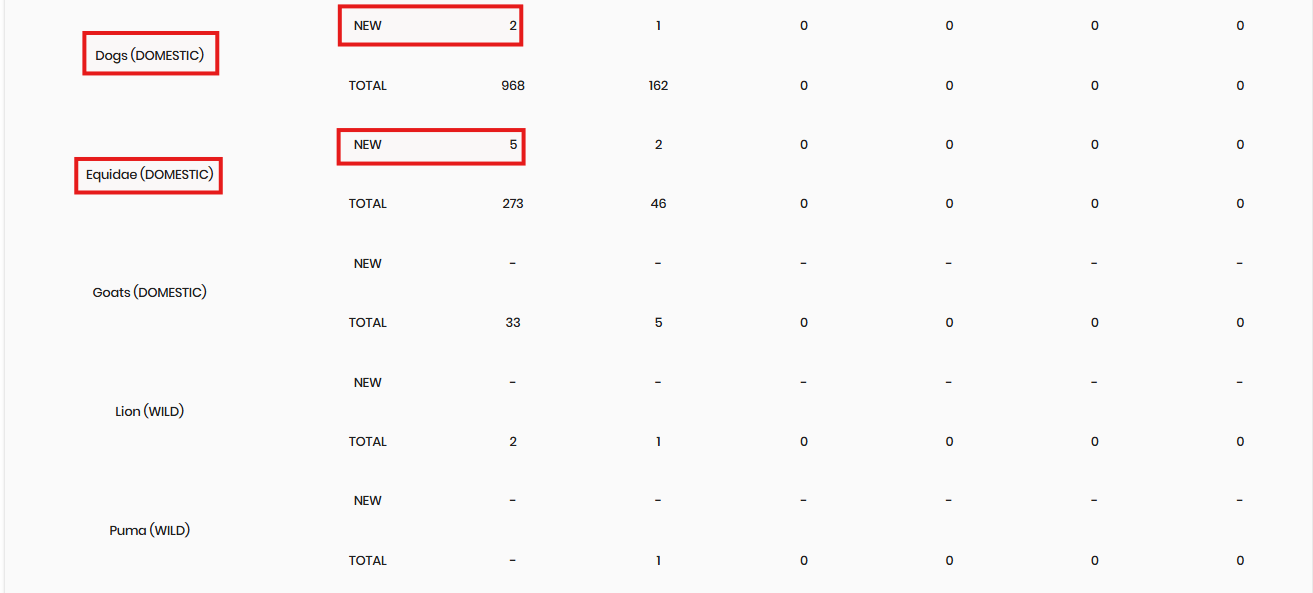The width and height of the screenshot is (1313, 593).
Task: Select the TOTAL row label for Equidae
Action: point(368,204)
